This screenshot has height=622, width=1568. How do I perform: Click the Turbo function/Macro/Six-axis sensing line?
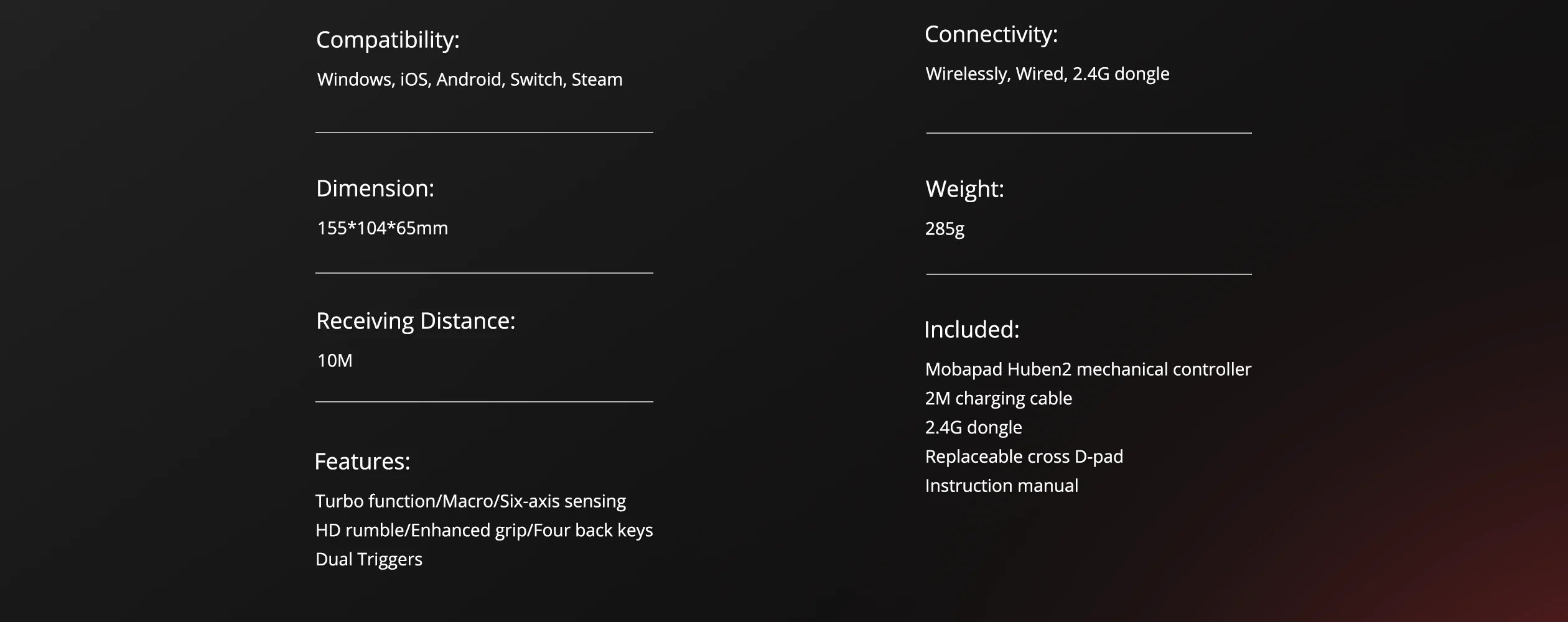[470, 501]
